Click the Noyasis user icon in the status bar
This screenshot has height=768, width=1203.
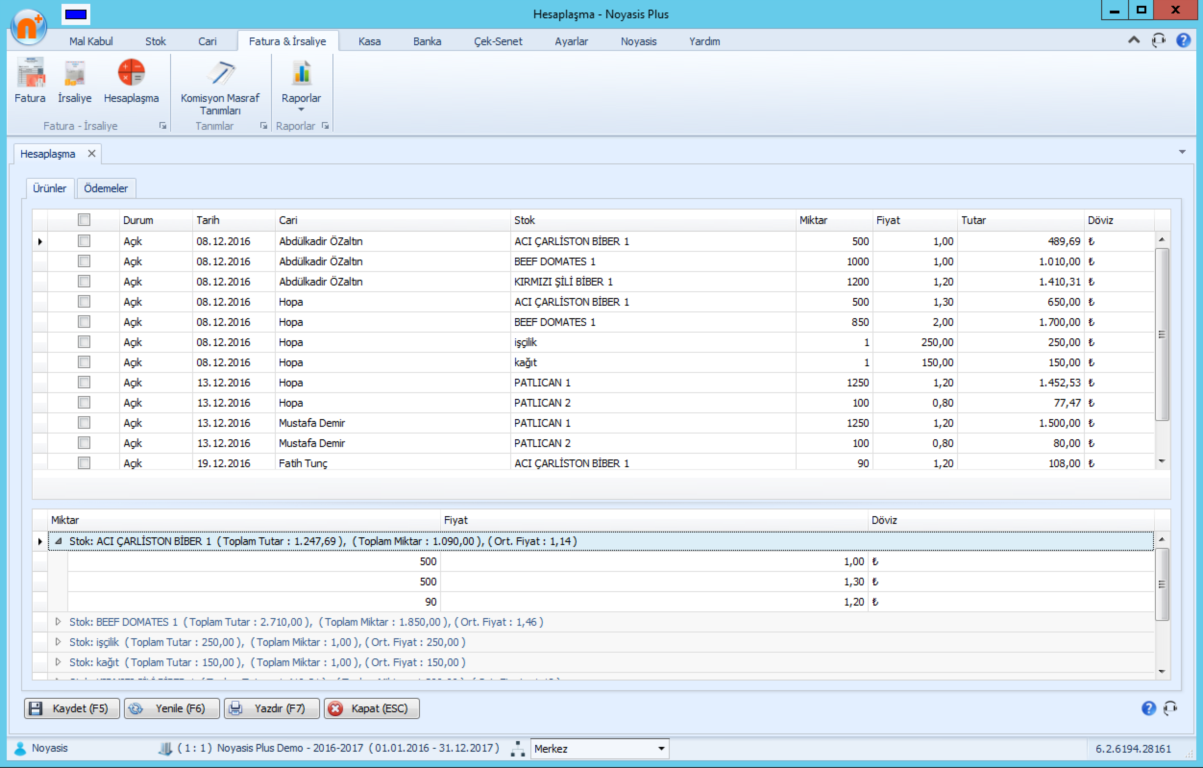click(x=20, y=748)
